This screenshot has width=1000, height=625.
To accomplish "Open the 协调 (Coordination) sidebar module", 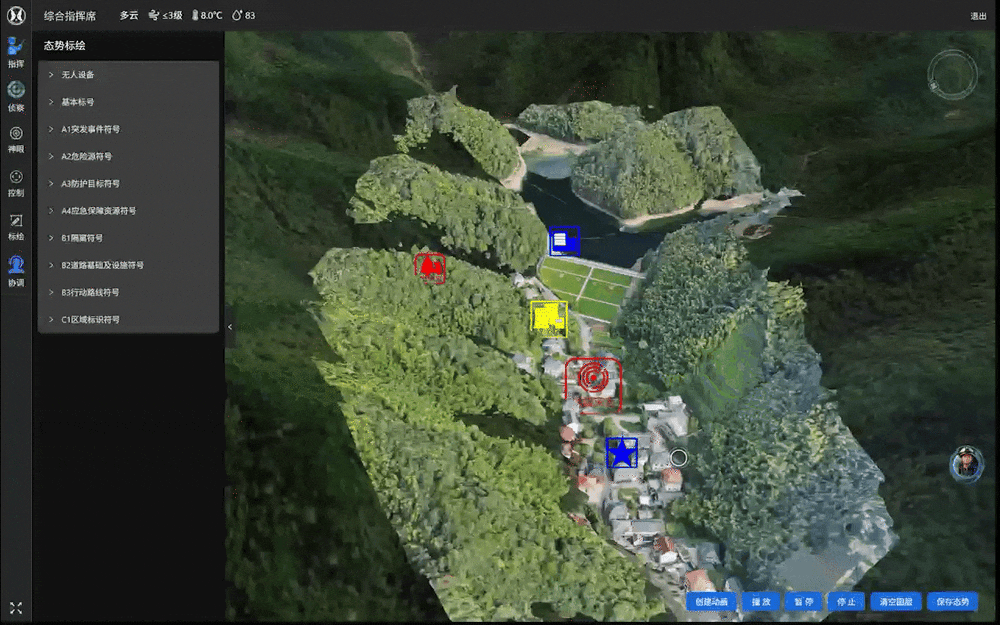I will pyautogui.click(x=15, y=270).
